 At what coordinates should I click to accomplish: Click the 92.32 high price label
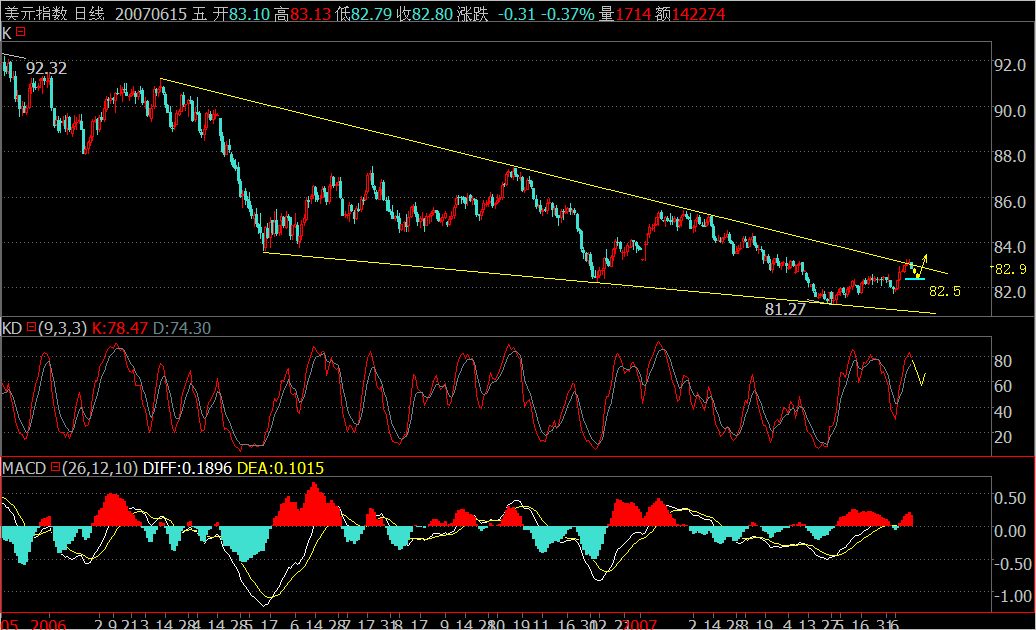[46, 68]
